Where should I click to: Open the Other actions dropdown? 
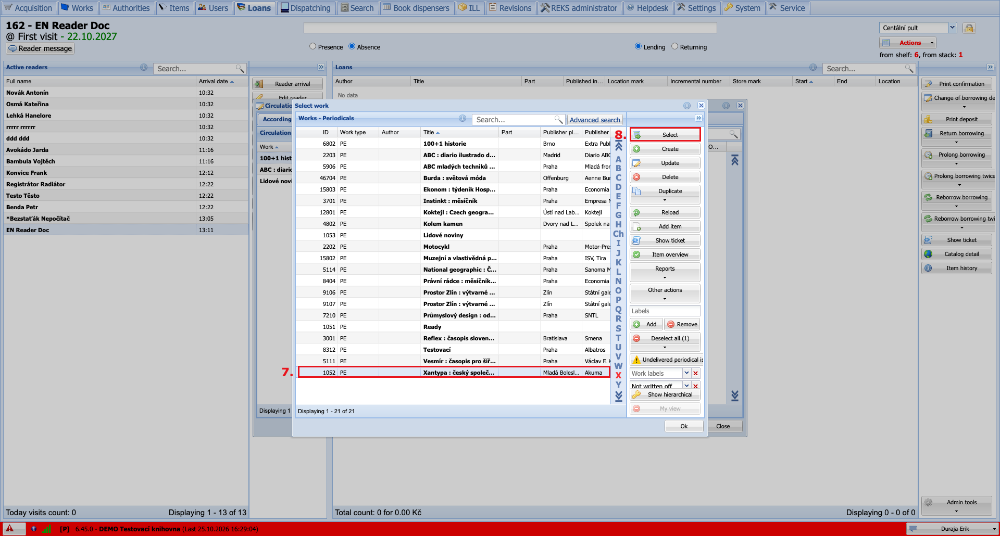(x=665, y=292)
